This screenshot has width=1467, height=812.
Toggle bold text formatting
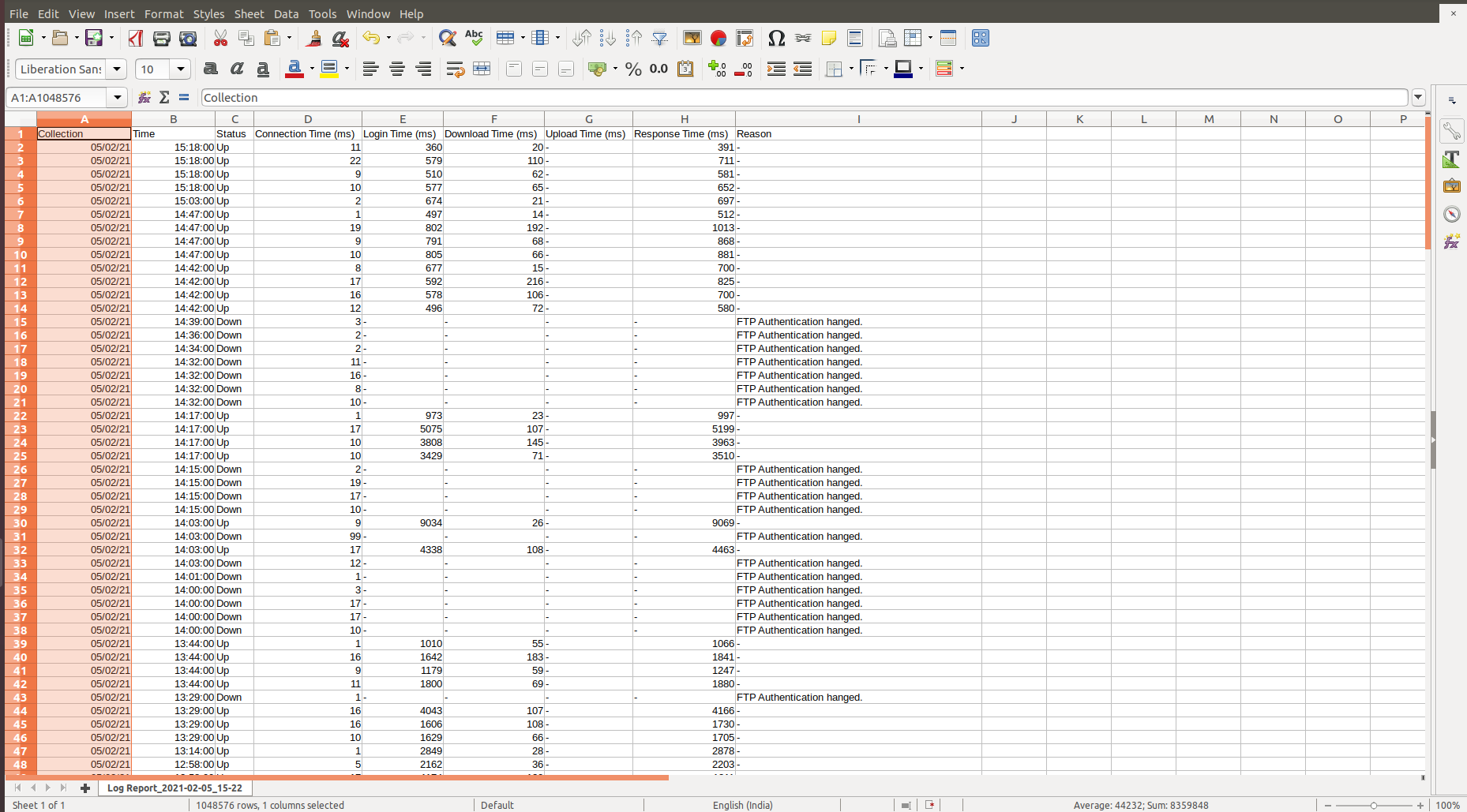(x=210, y=69)
